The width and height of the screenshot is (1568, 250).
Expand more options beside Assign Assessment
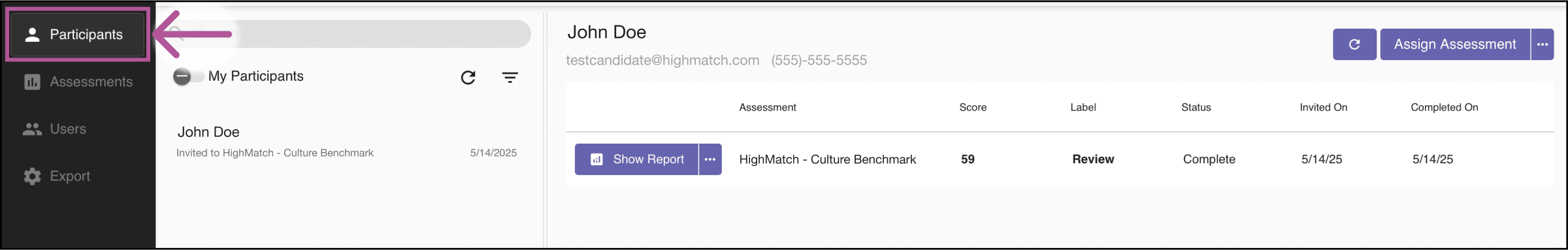click(1543, 44)
